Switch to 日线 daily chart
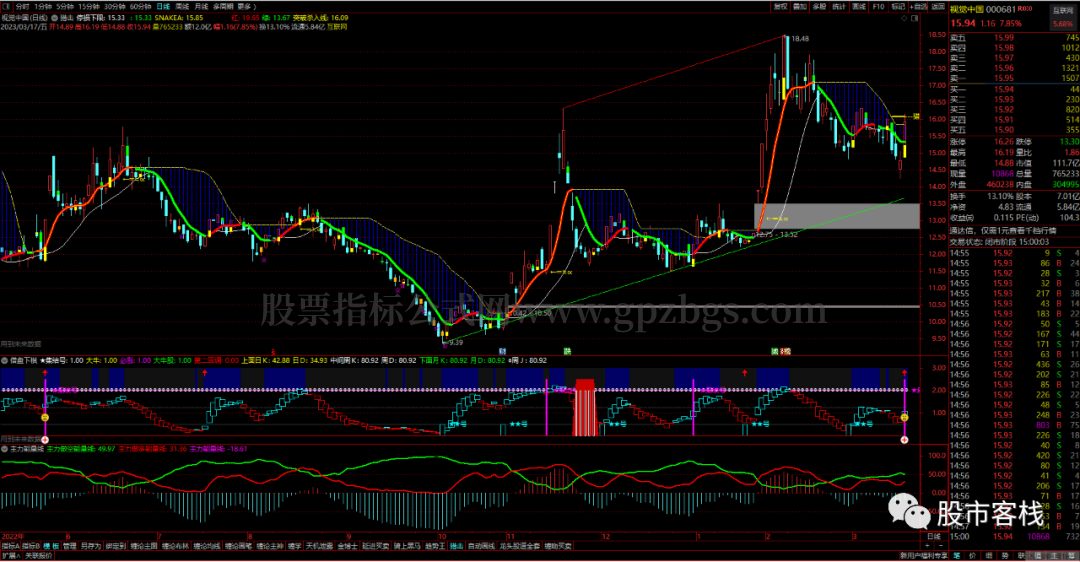 pyautogui.click(x=163, y=6)
